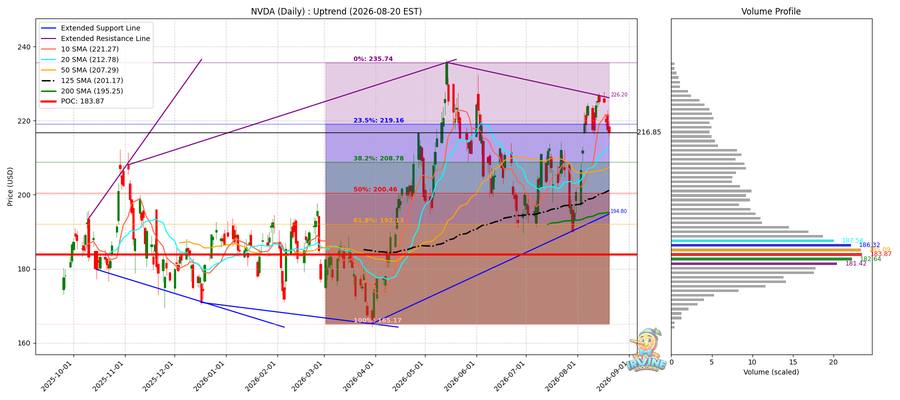Click the '2026-05-01' date tick
This screenshot has width=900, height=400.
pos(411,376)
